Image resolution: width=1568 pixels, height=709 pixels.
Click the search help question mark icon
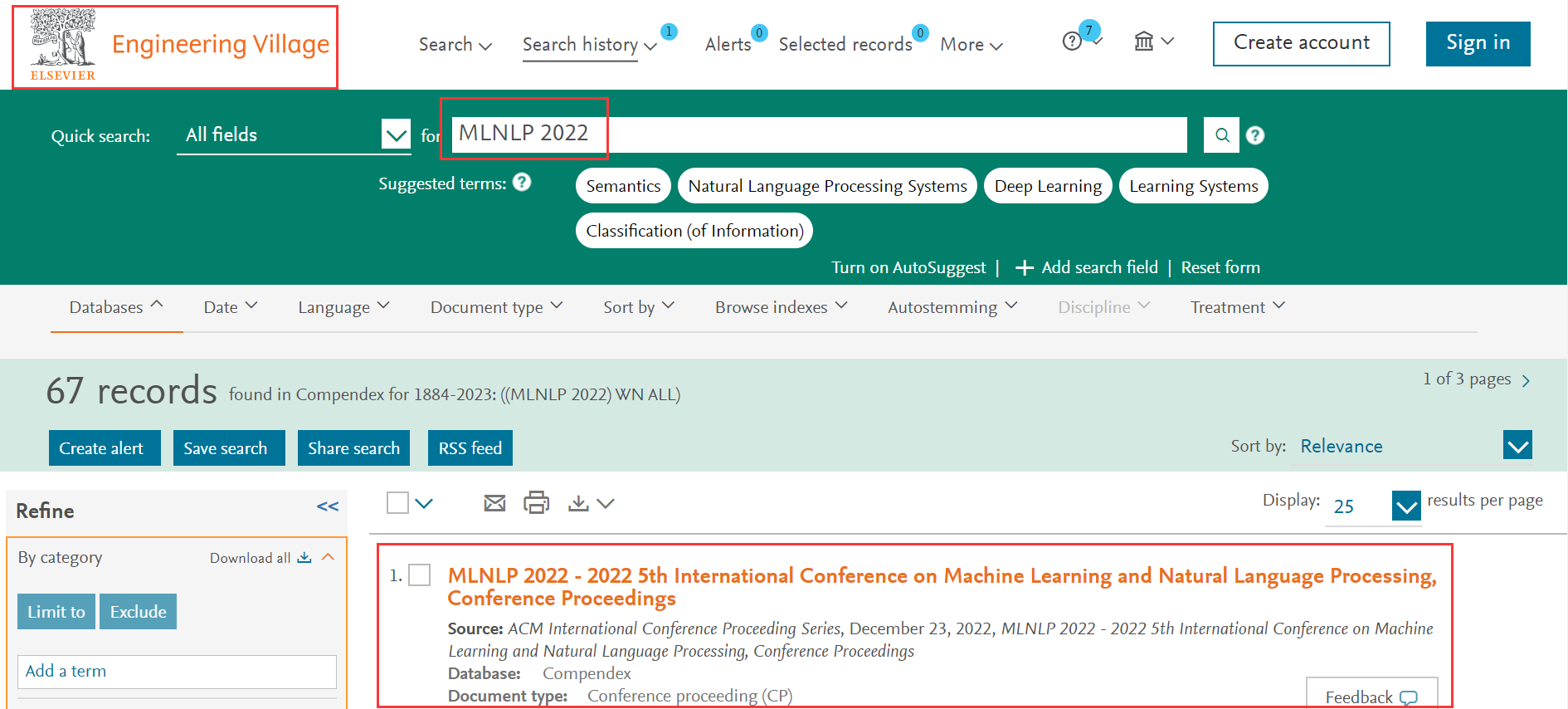click(1255, 135)
